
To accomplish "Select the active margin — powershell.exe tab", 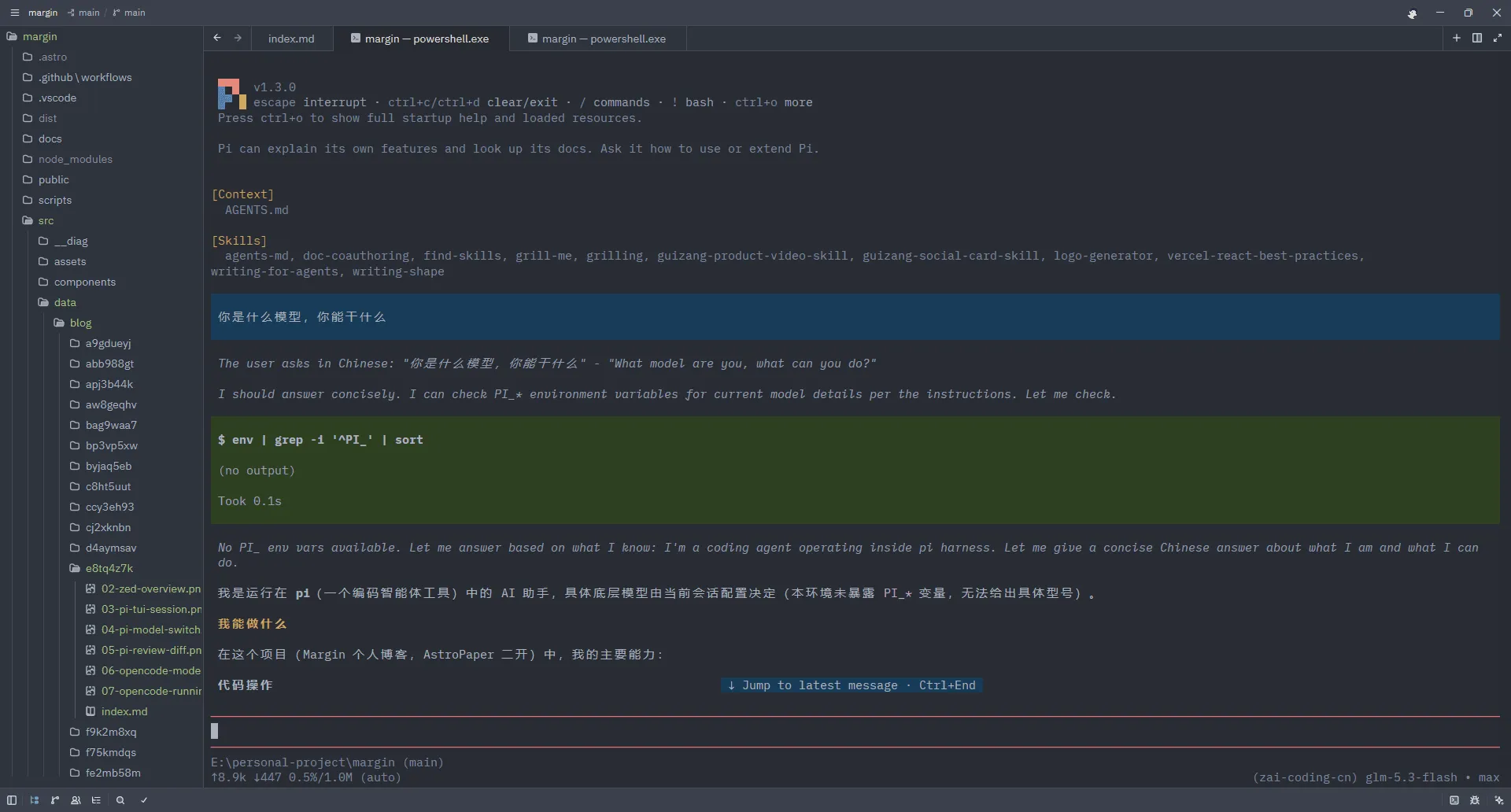I will tap(420, 39).
